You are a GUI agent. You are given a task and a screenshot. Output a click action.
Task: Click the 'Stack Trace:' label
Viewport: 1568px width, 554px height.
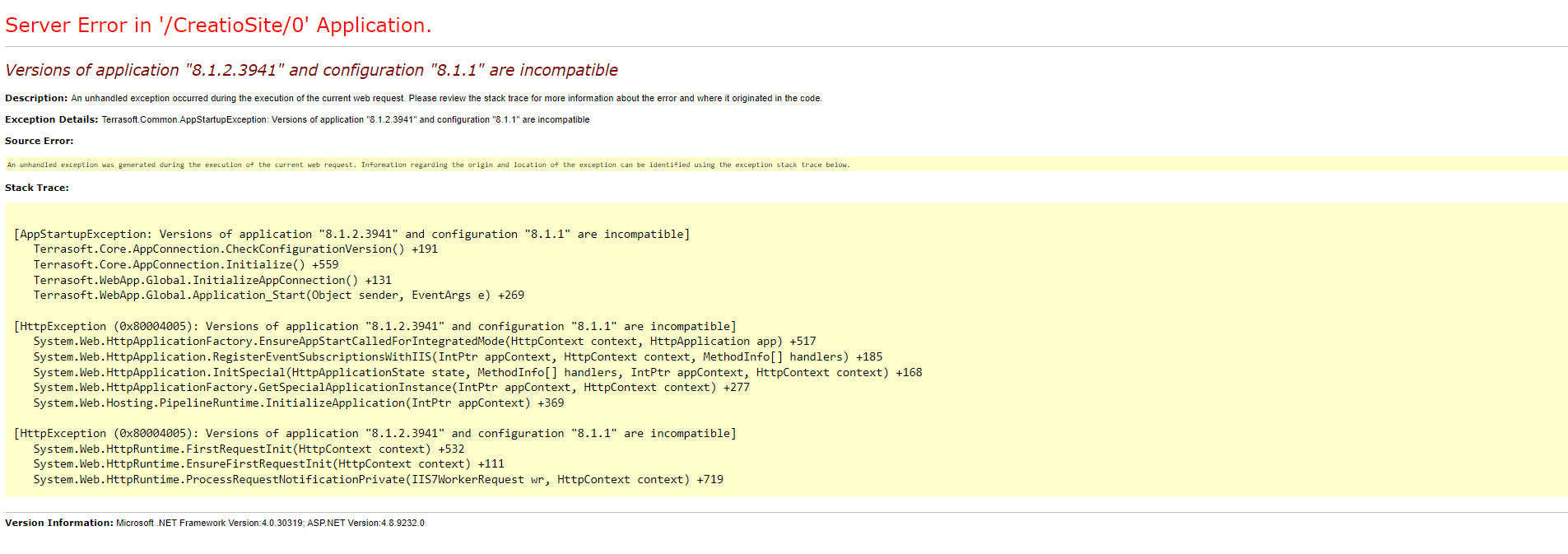tap(37, 188)
